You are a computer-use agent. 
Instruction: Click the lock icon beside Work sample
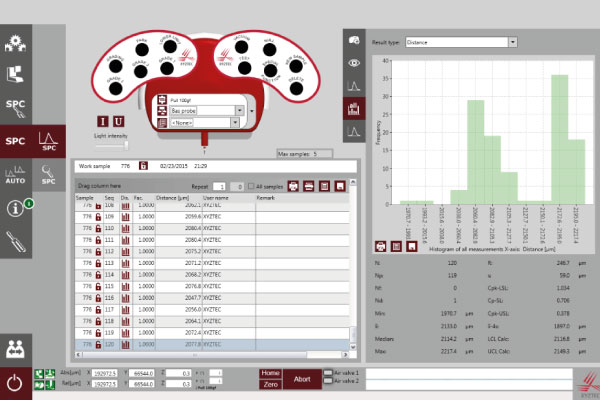coord(143,165)
